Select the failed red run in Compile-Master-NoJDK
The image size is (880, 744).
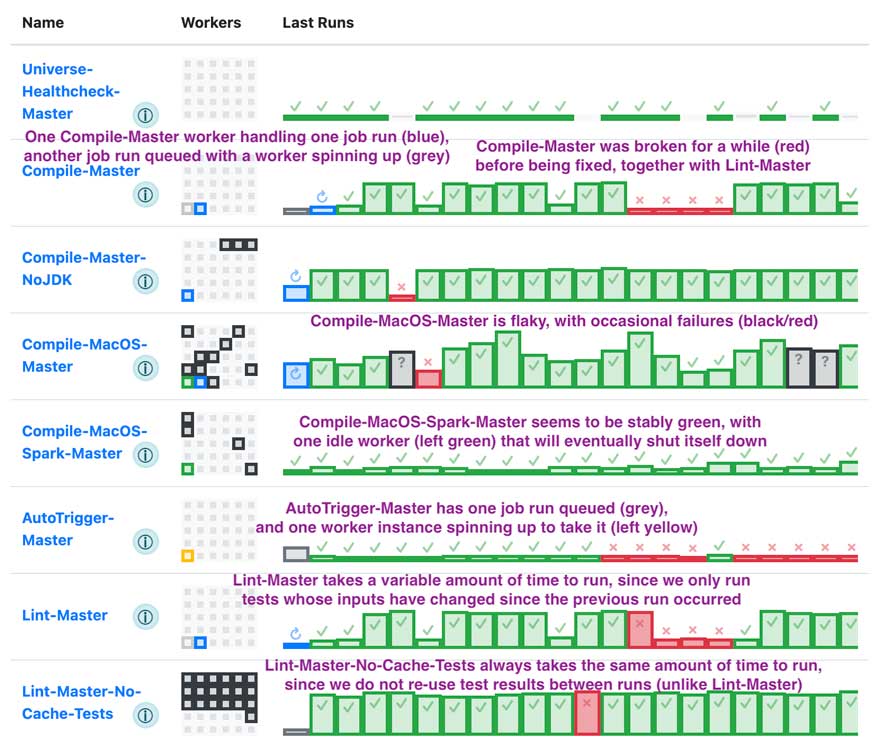tap(402, 296)
